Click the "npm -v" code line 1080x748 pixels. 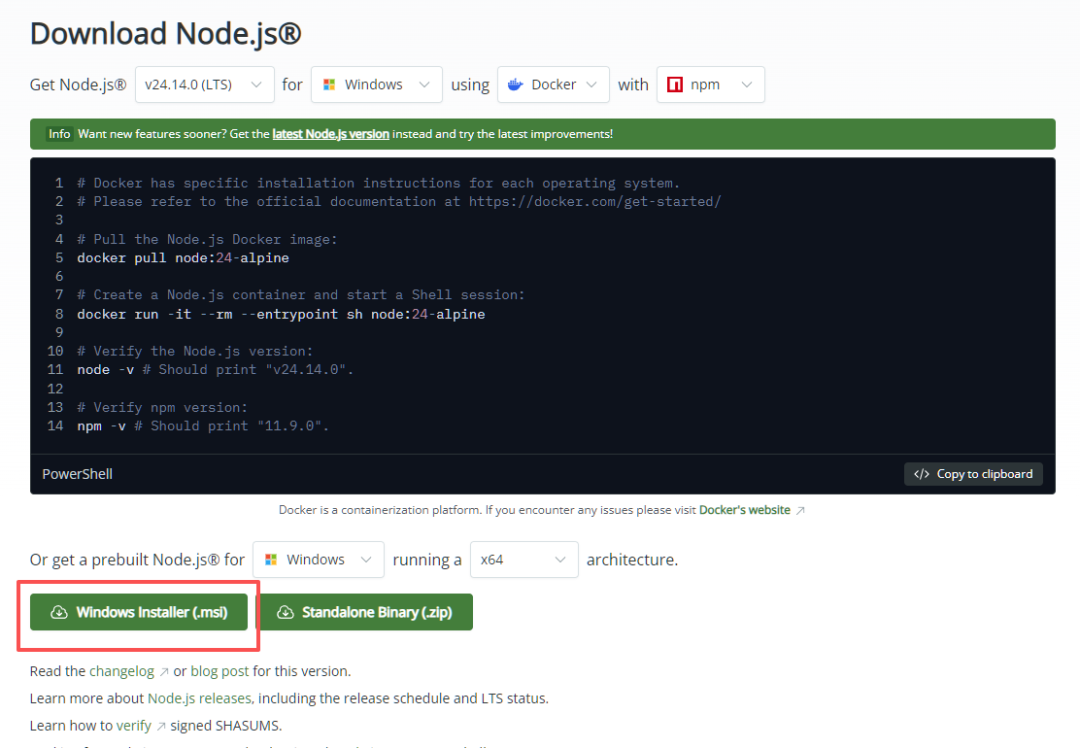point(203,426)
